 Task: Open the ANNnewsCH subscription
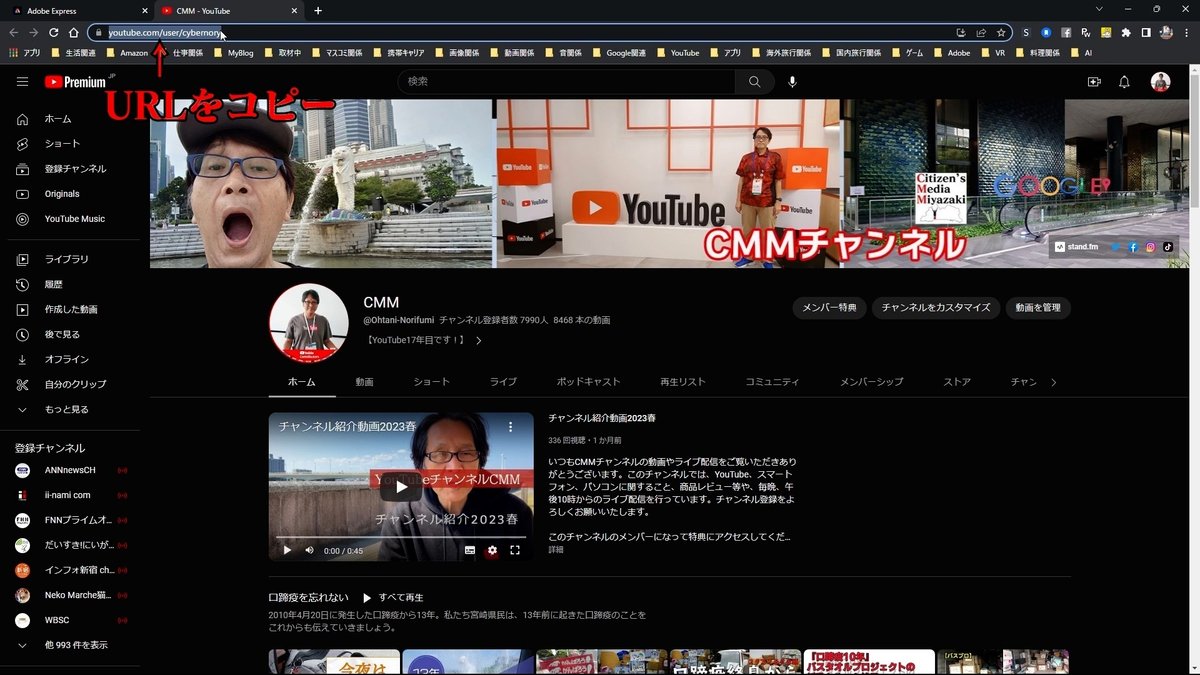(x=70, y=470)
